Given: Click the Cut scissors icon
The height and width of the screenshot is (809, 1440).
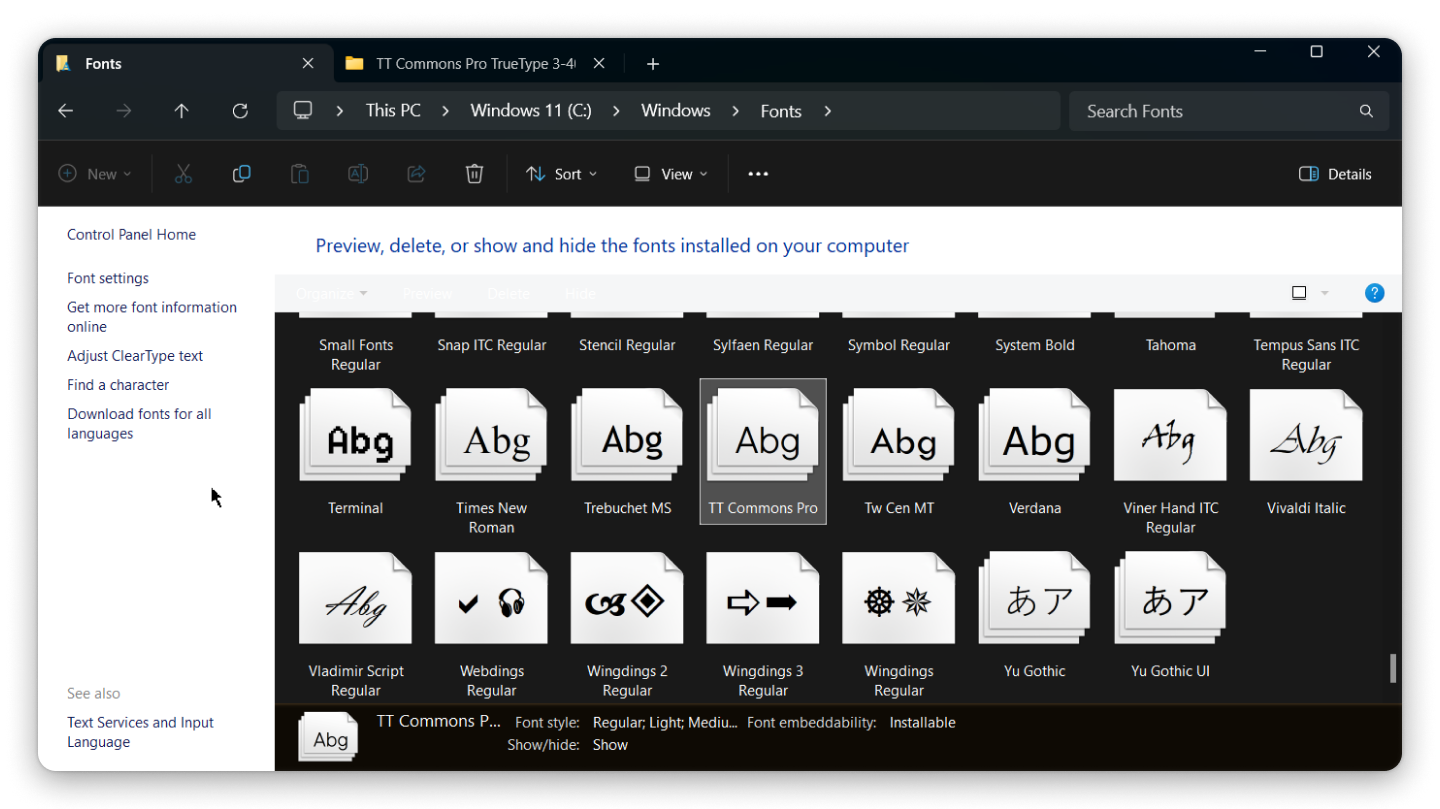Looking at the screenshot, I should click(183, 174).
